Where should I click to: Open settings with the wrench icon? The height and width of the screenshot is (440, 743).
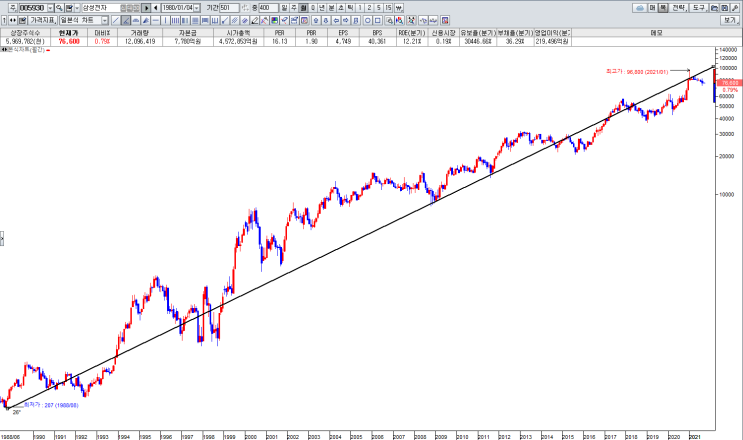[x=735, y=8]
